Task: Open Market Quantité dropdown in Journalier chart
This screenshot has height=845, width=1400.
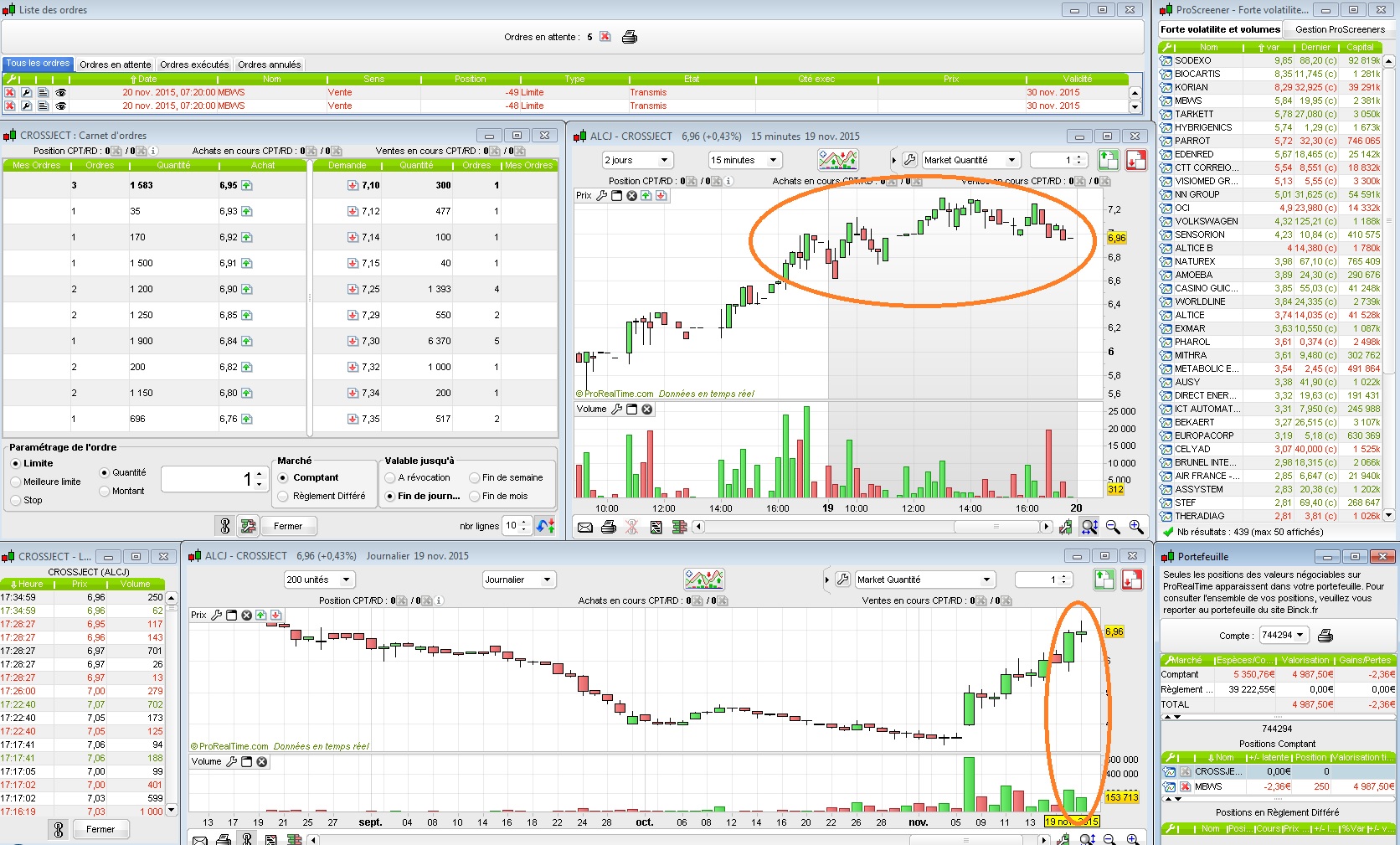Action: pos(926,580)
